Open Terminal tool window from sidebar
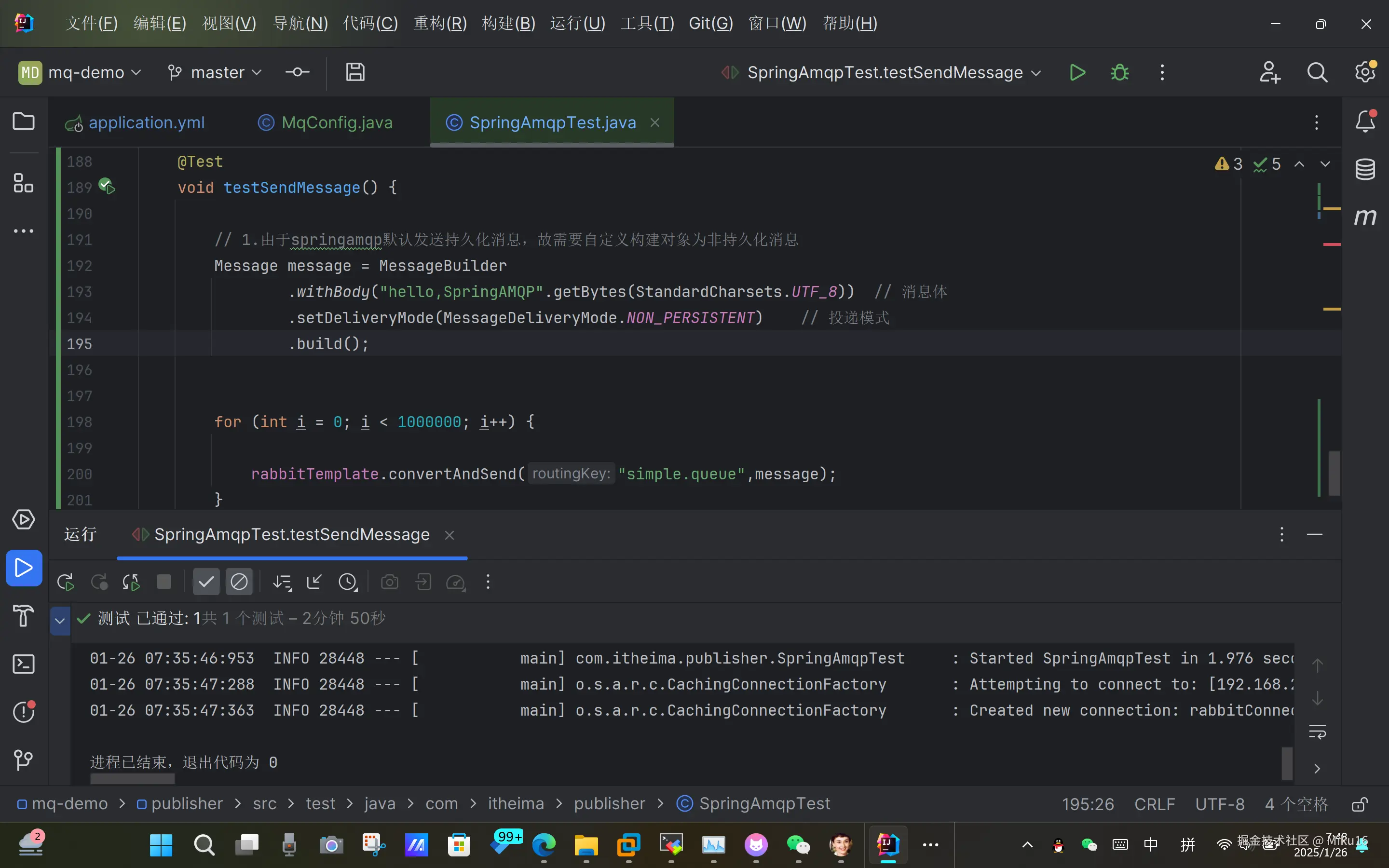This screenshot has height=868, width=1389. pos(24,664)
